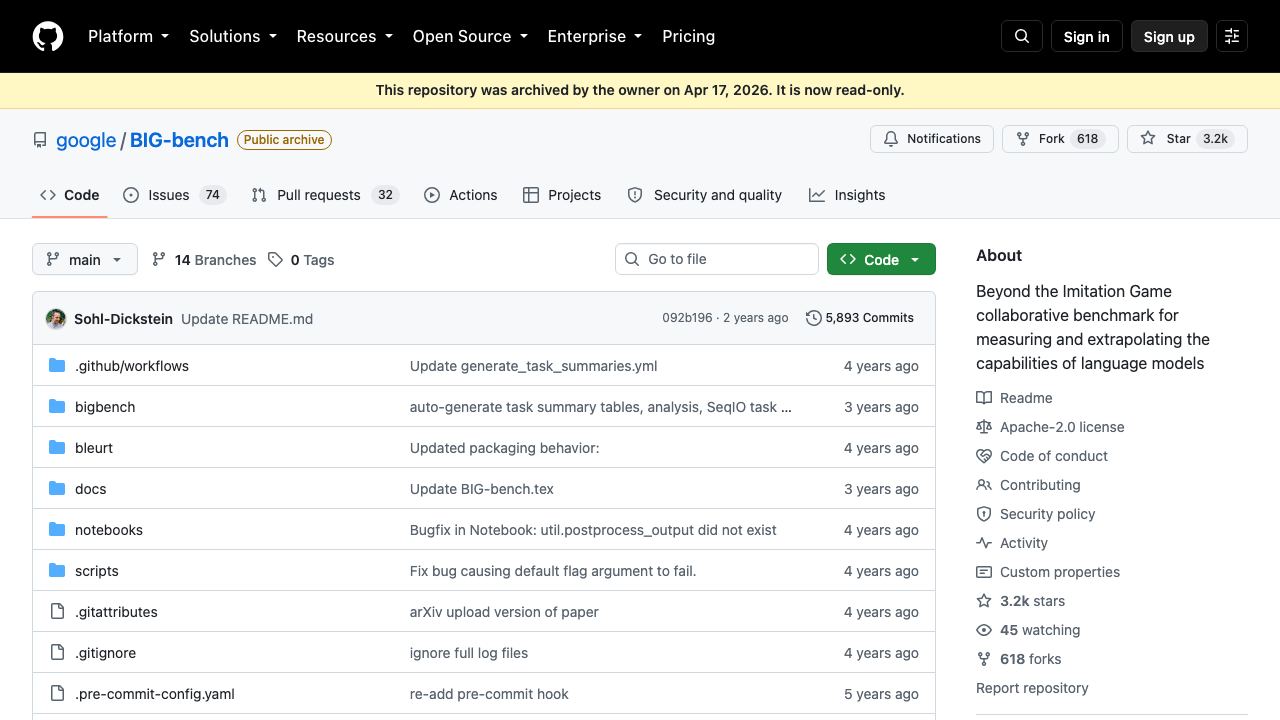1280x720 pixels.
Task: Click the bleurt folder icon
Action: click(x=57, y=448)
